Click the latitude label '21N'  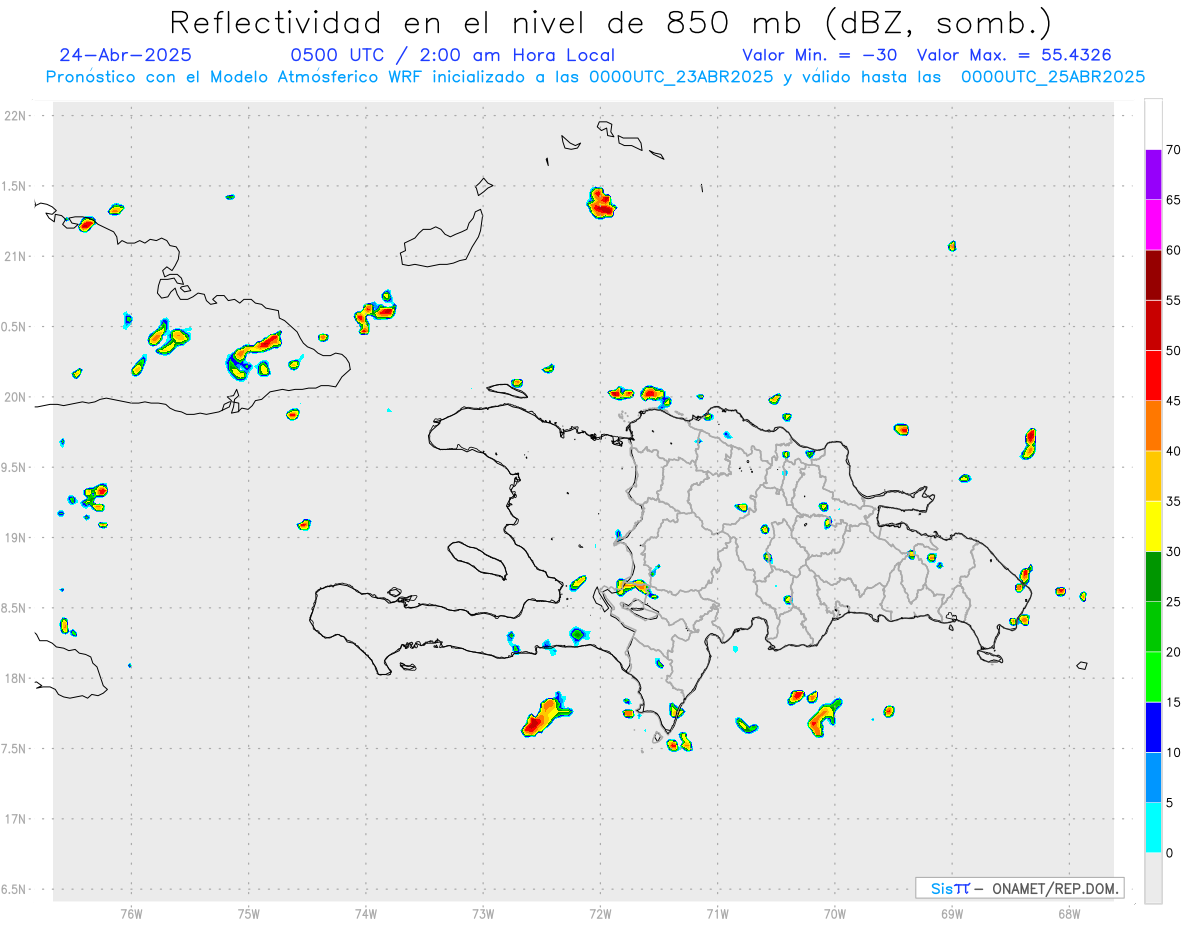click(x=17, y=257)
